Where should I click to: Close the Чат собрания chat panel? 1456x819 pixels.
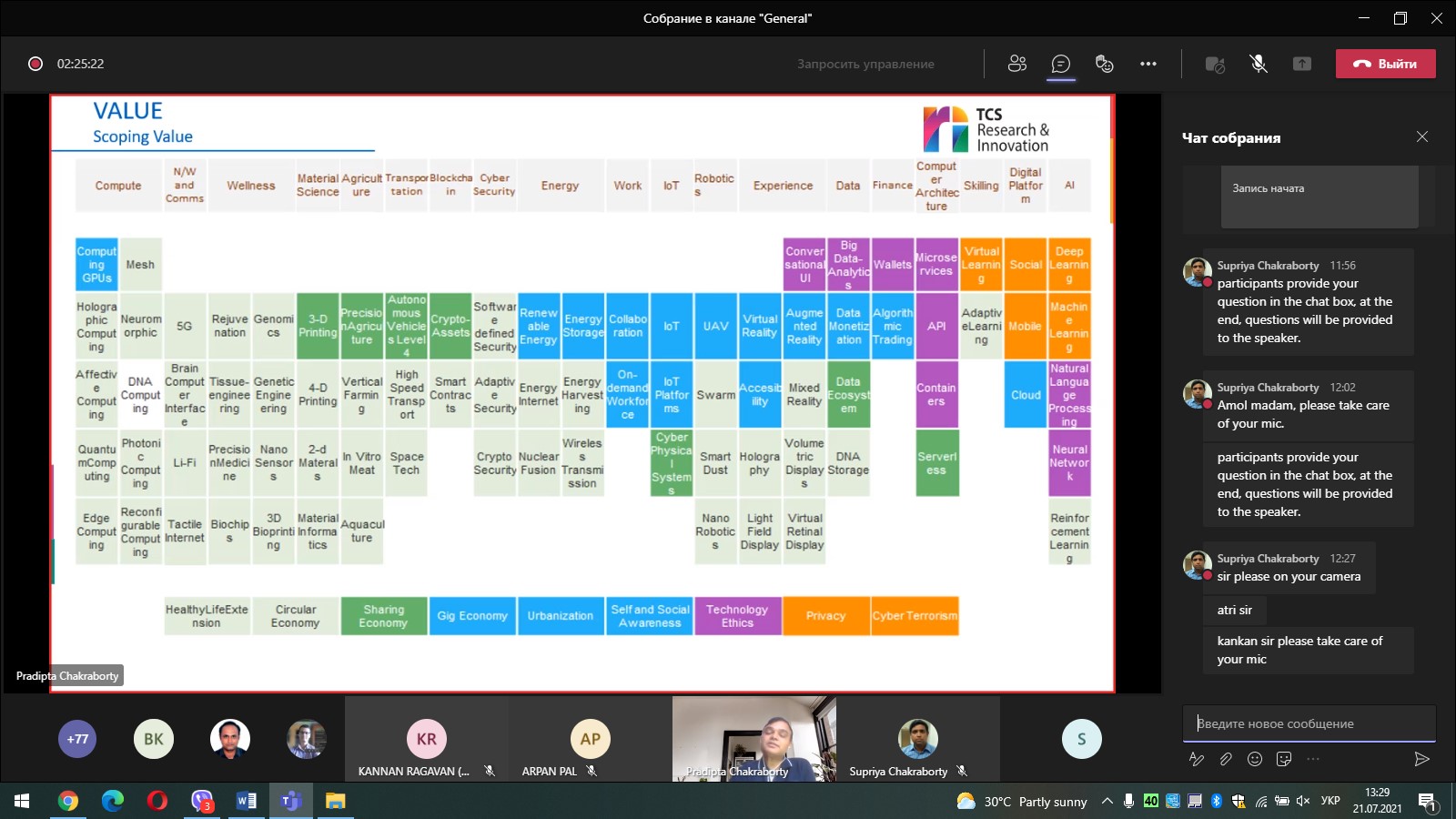[x=1422, y=136]
